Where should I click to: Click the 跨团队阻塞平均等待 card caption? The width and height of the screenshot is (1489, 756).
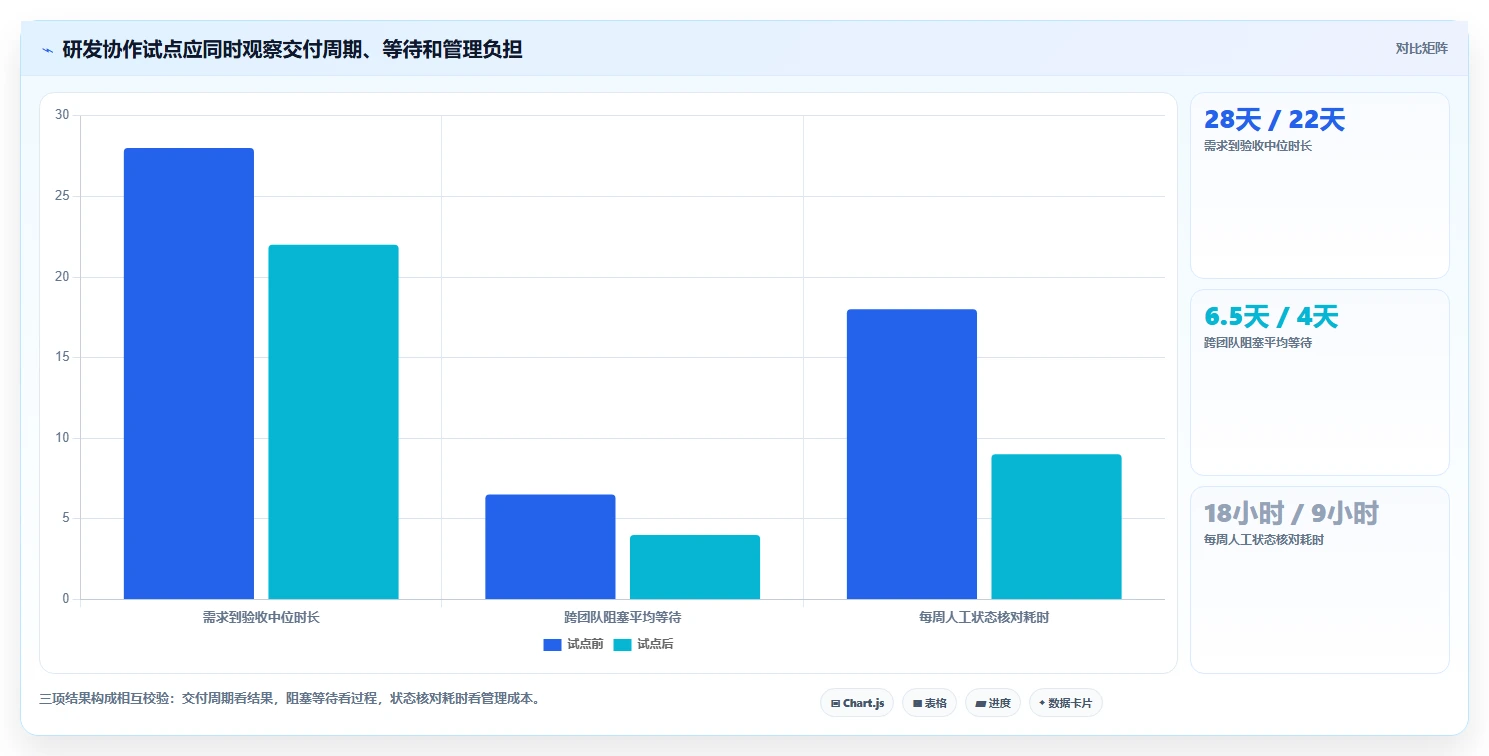(x=1258, y=343)
